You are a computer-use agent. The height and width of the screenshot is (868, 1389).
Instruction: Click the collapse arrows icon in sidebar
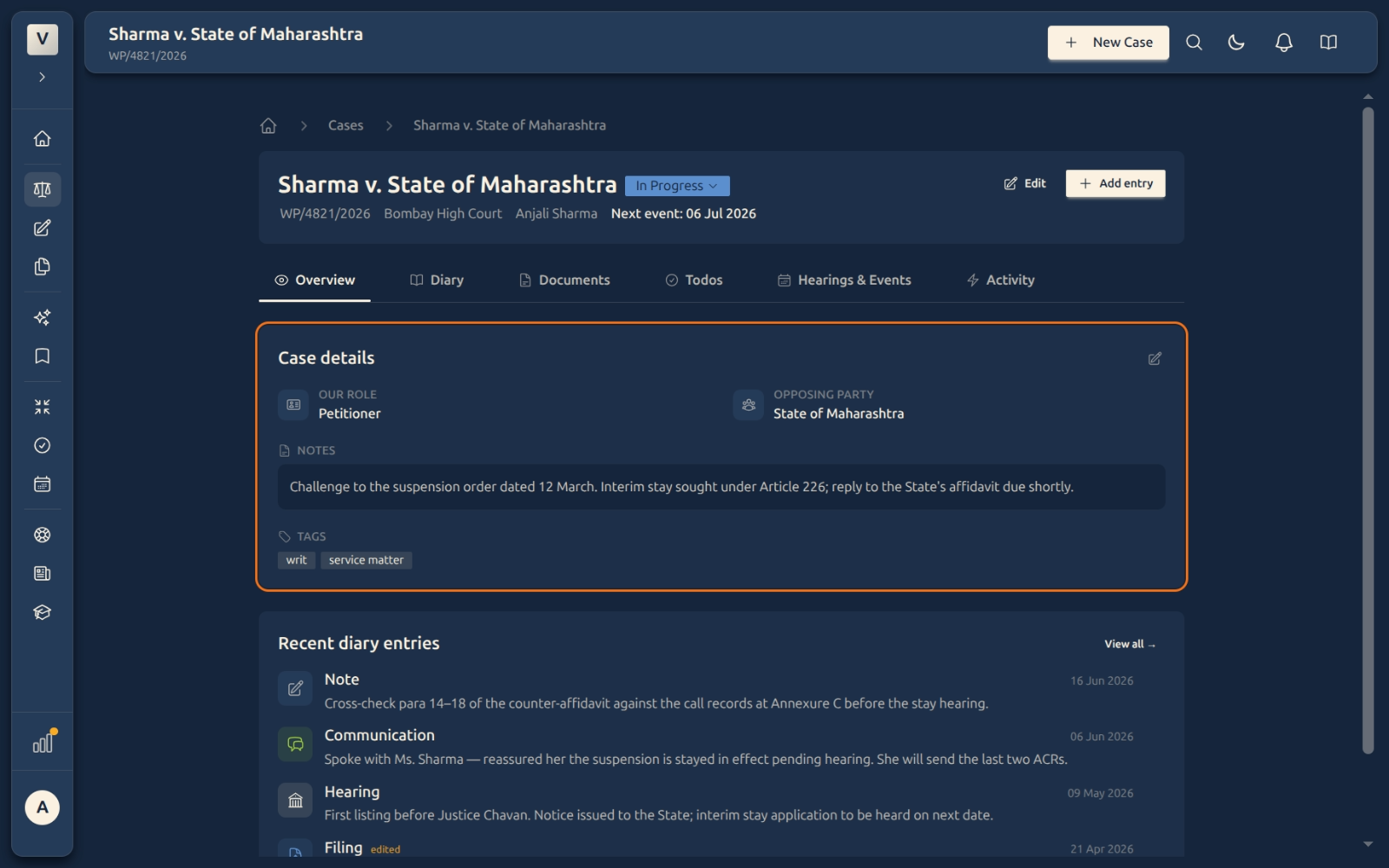pyautogui.click(x=42, y=406)
